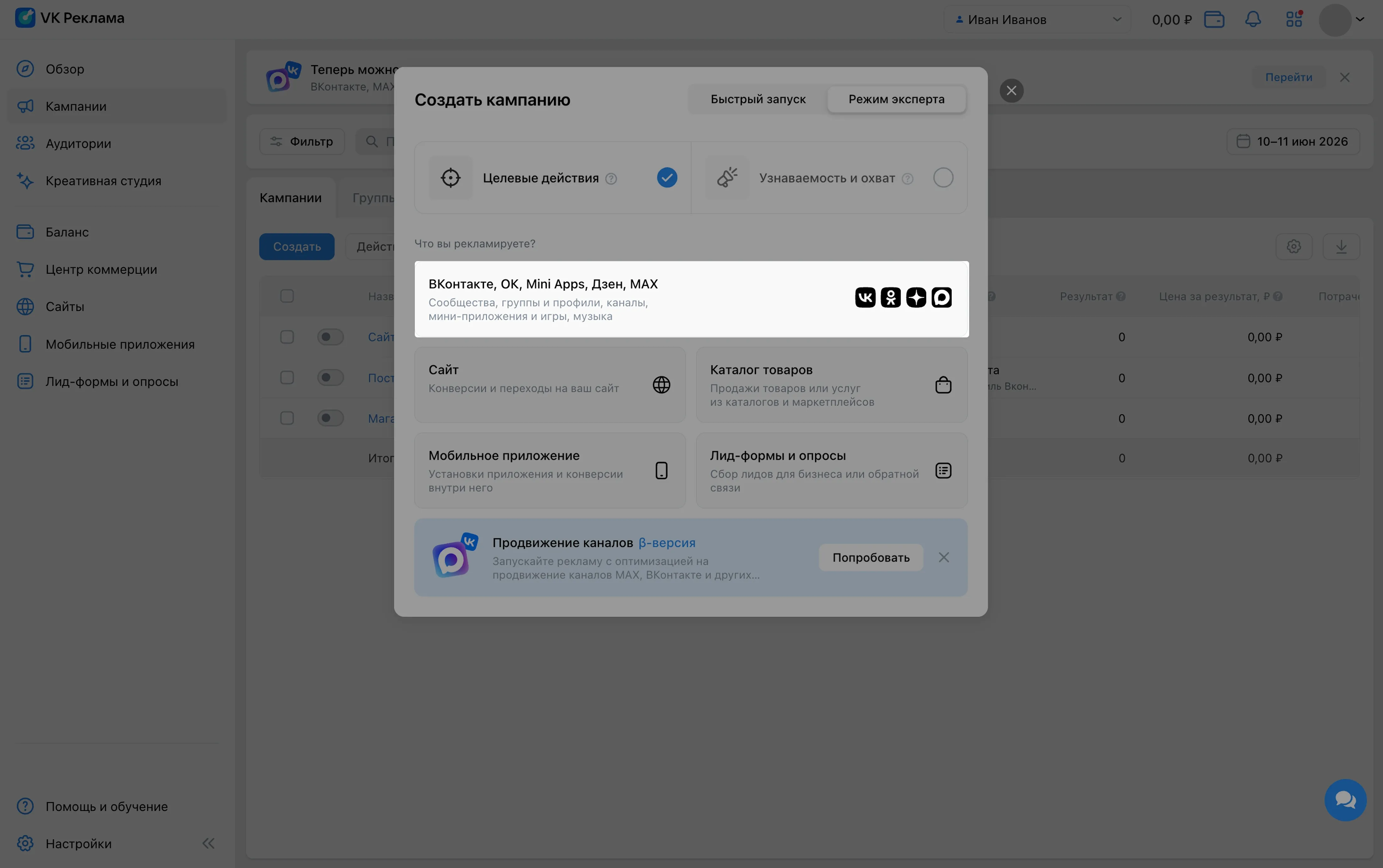Click the crosshair target icon for Целевые действия
Image resolution: width=1383 pixels, height=868 pixels.
coord(451,177)
